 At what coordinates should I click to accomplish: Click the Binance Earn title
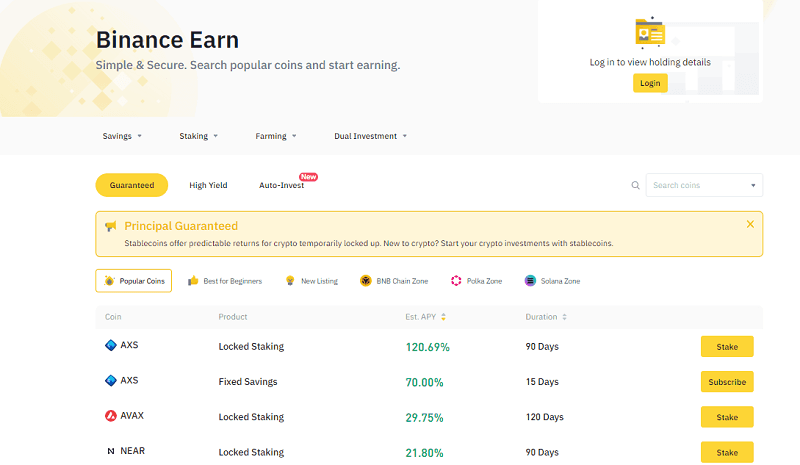point(167,40)
